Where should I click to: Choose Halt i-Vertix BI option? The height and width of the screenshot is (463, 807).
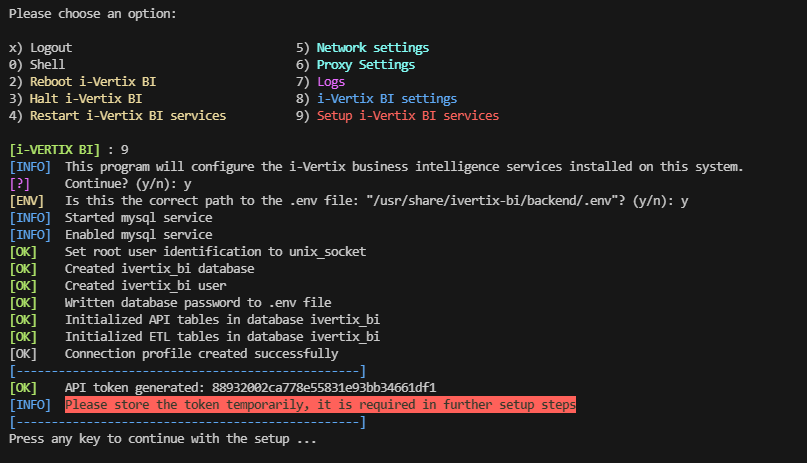[75, 99]
